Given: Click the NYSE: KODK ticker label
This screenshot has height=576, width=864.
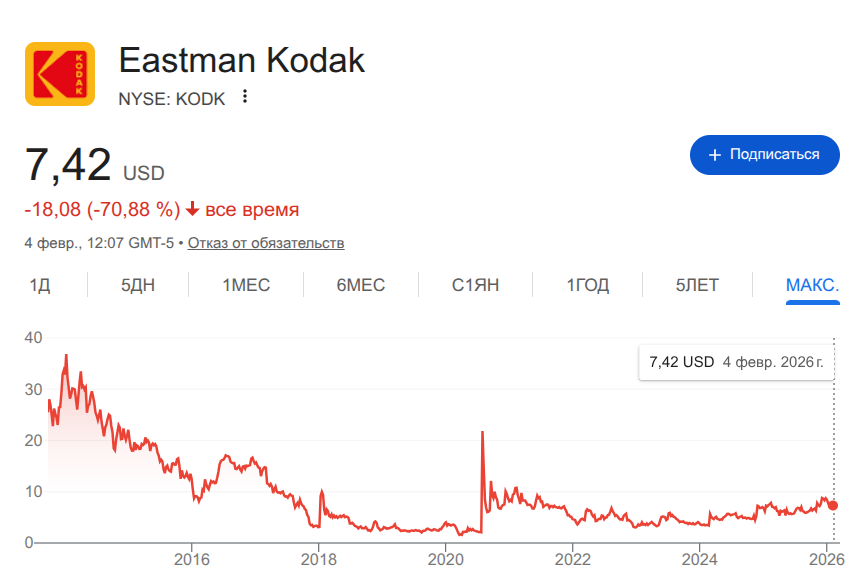Looking at the screenshot, I should 172,98.
